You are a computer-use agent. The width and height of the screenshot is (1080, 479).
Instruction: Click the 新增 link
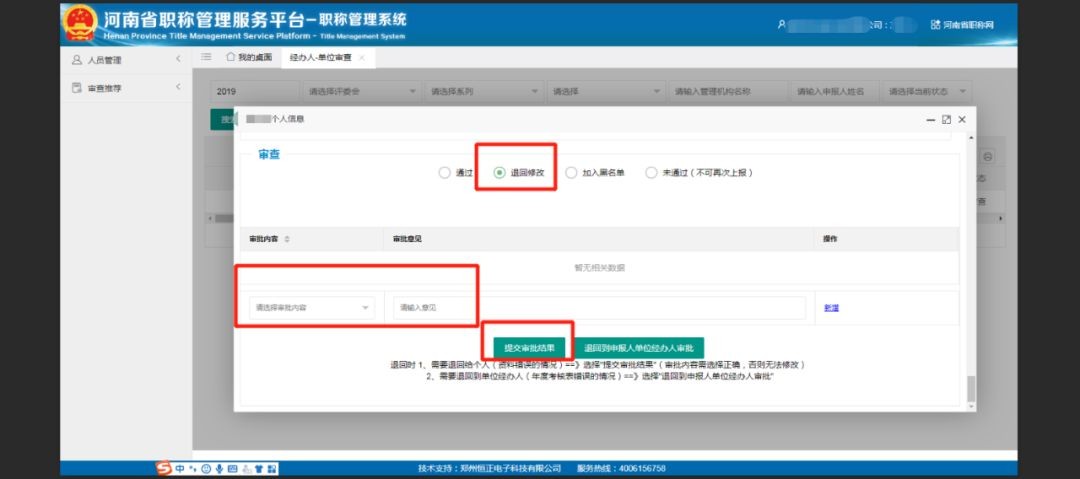(831, 308)
